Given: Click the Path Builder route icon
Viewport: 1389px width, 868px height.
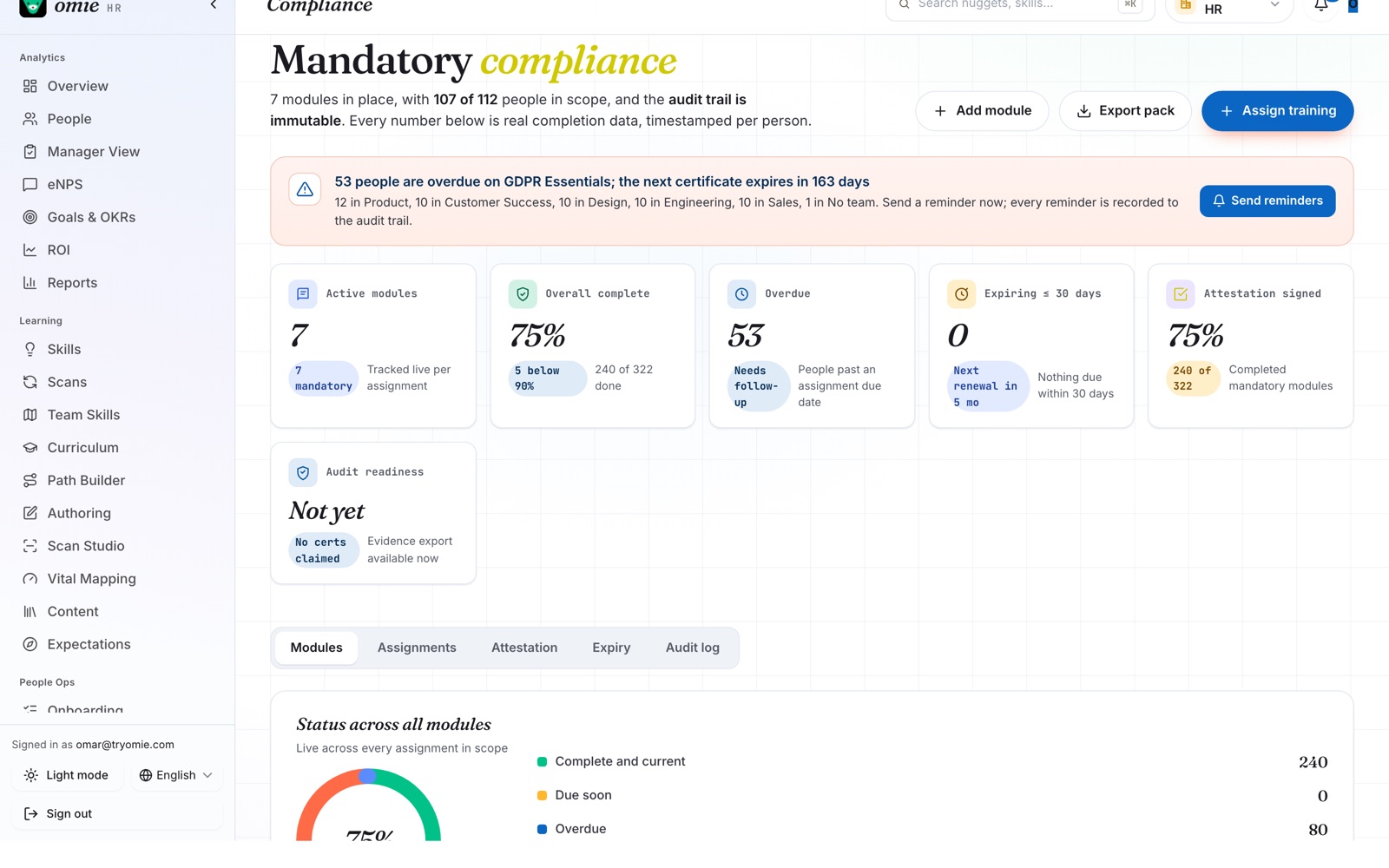Looking at the screenshot, I should point(30,480).
